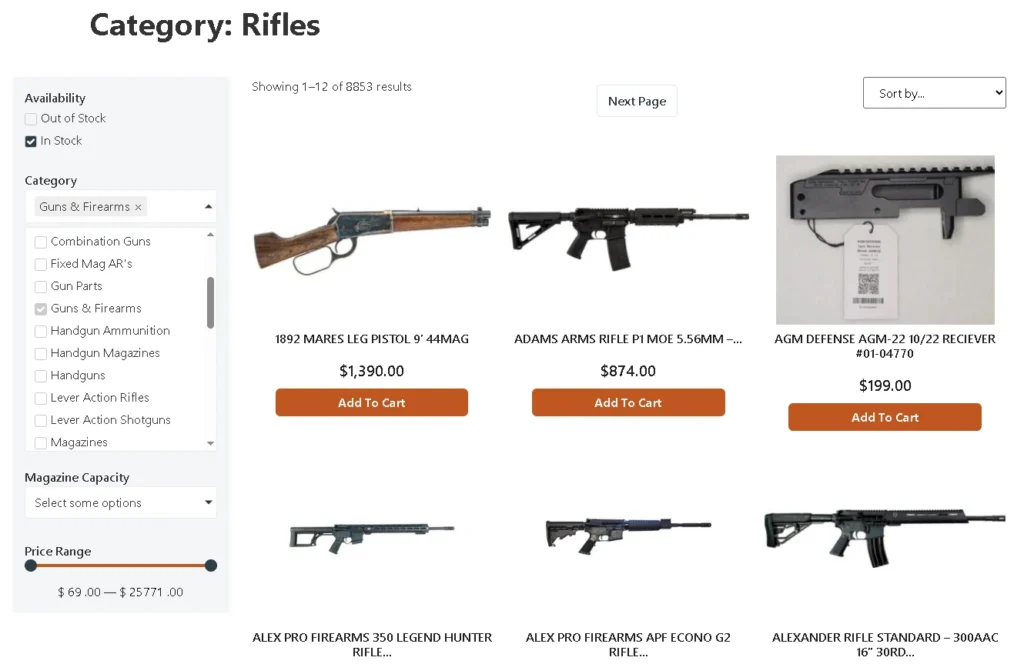Image resolution: width=1024 pixels, height=664 pixels.
Task: Enable the Out of Stock filter
Action: coord(31,119)
